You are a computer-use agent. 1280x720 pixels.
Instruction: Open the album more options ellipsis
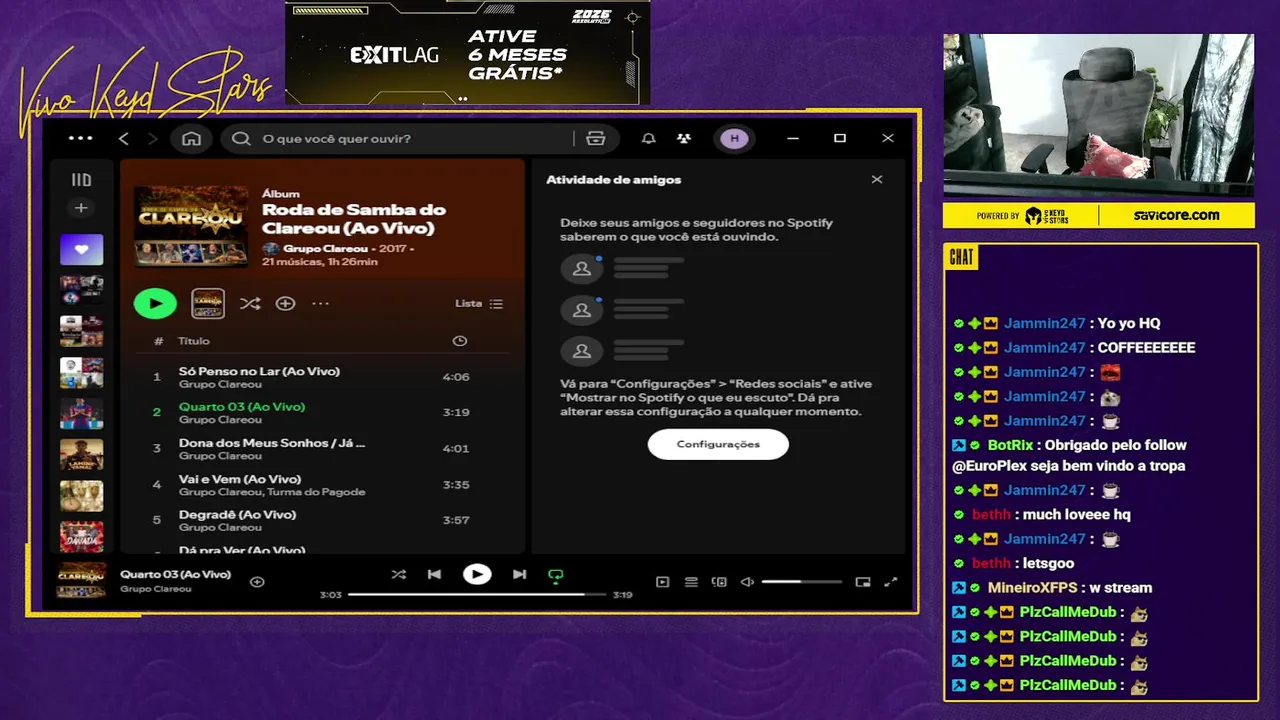coord(320,303)
